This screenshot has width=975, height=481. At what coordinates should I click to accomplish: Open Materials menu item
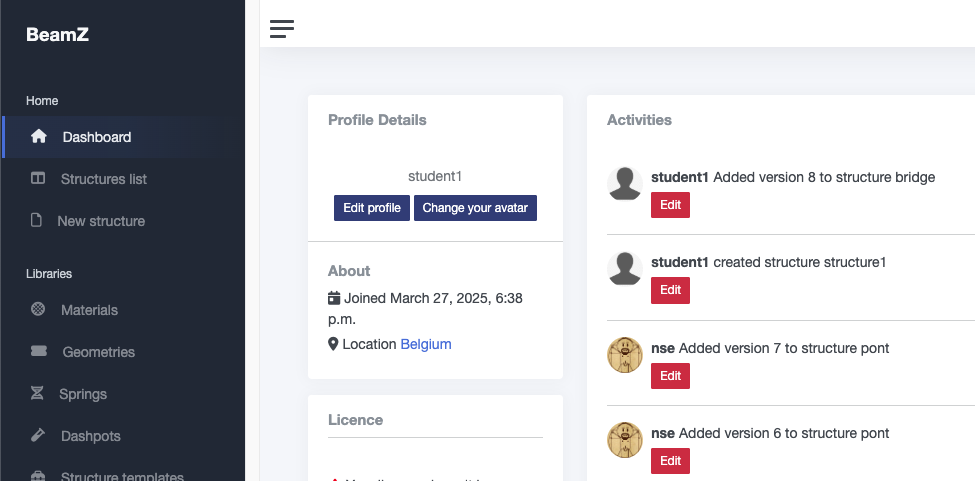tap(89, 310)
